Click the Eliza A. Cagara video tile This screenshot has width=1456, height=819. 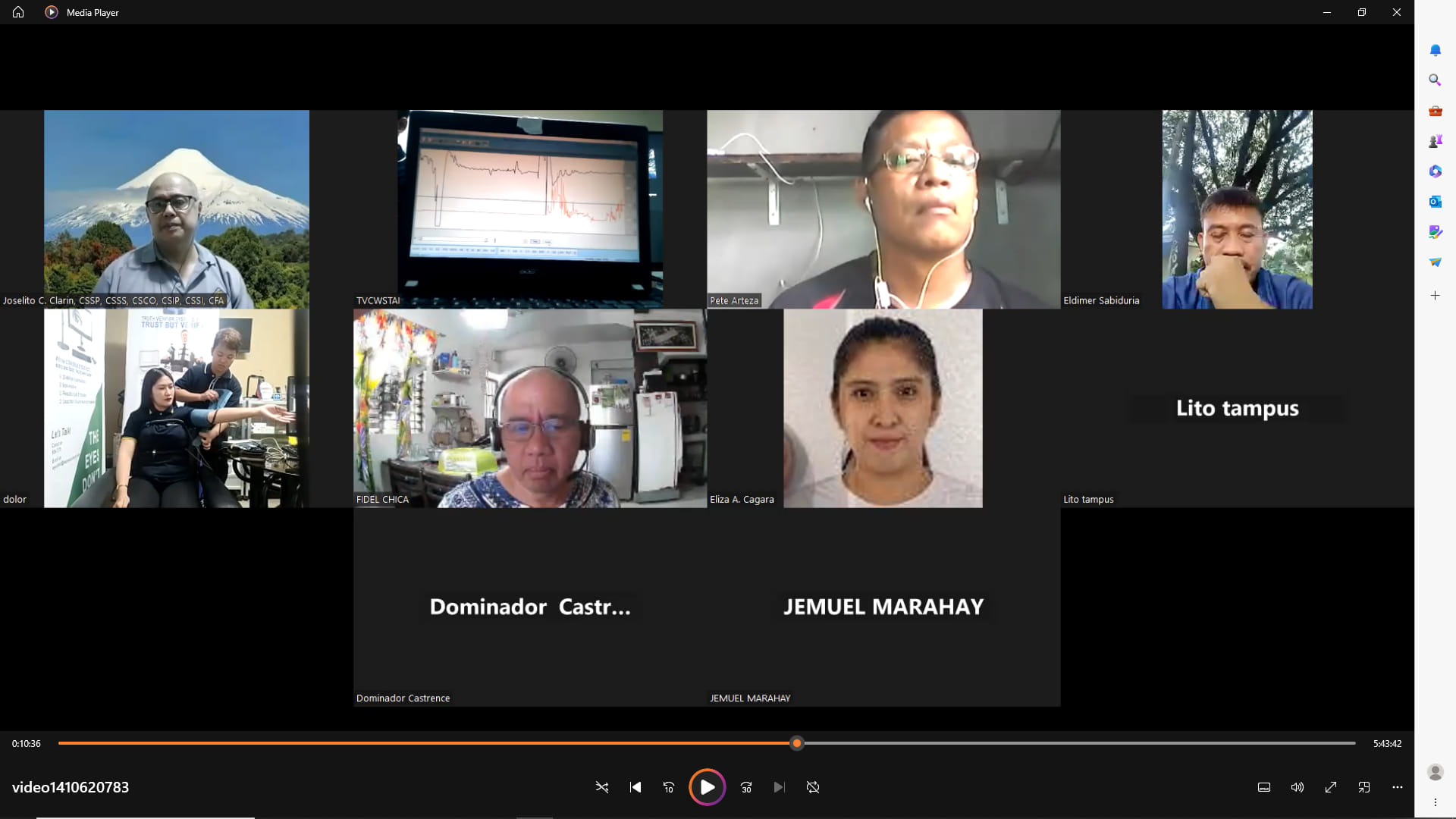tap(883, 408)
